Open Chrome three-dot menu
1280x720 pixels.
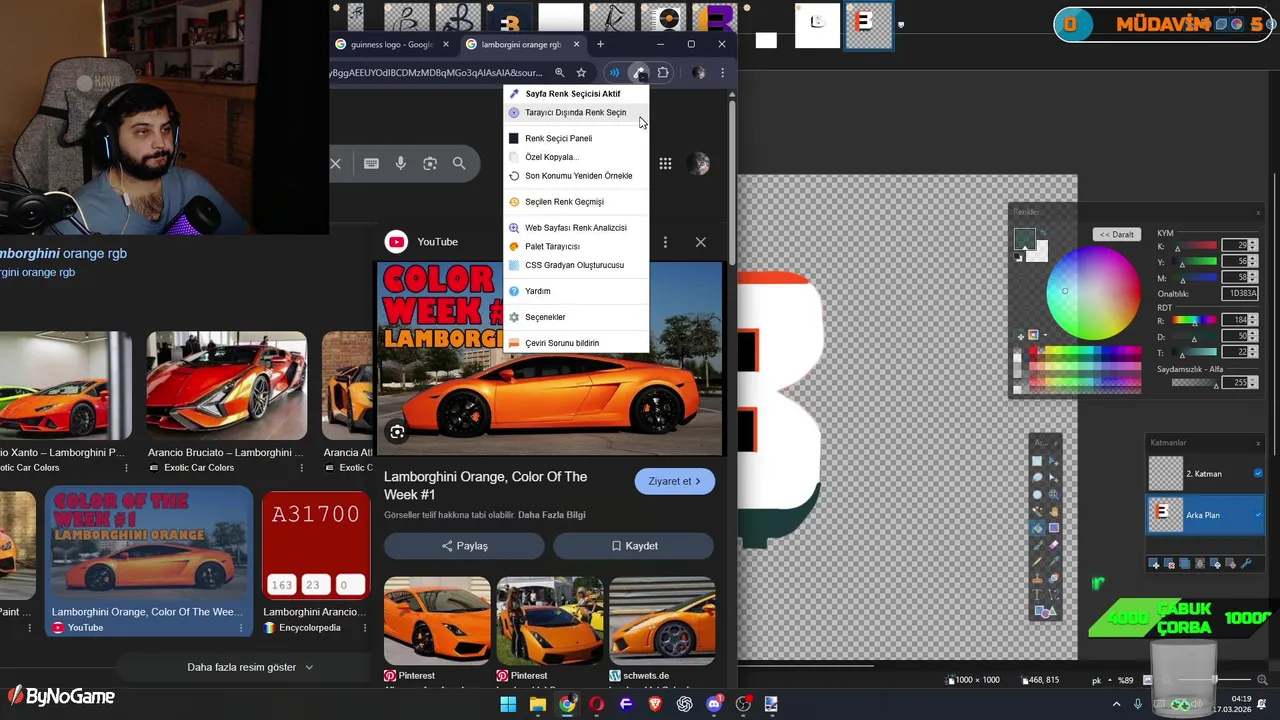(722, 73)
